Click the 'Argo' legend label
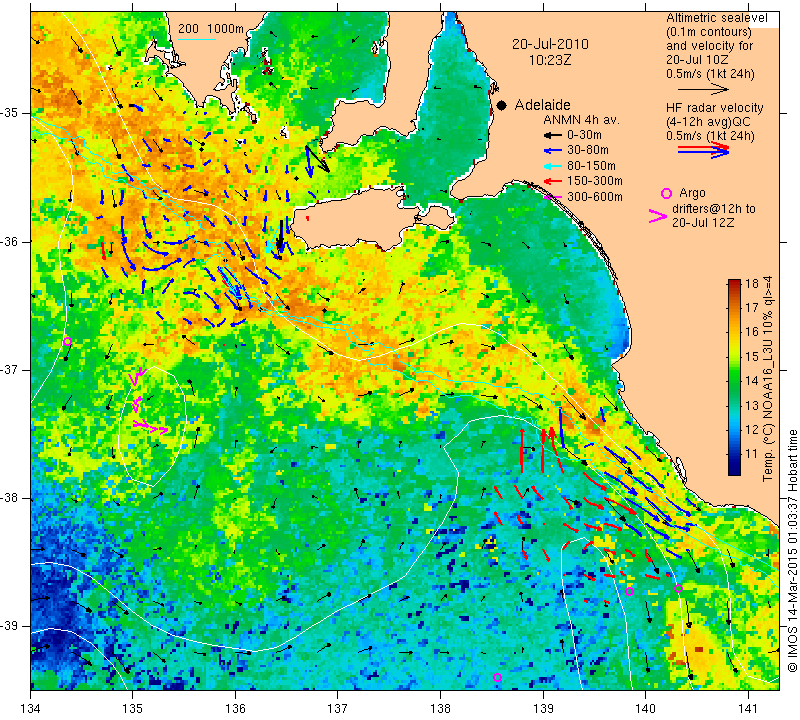This screenshot has height=720, width=800. (x=692, y=193)
